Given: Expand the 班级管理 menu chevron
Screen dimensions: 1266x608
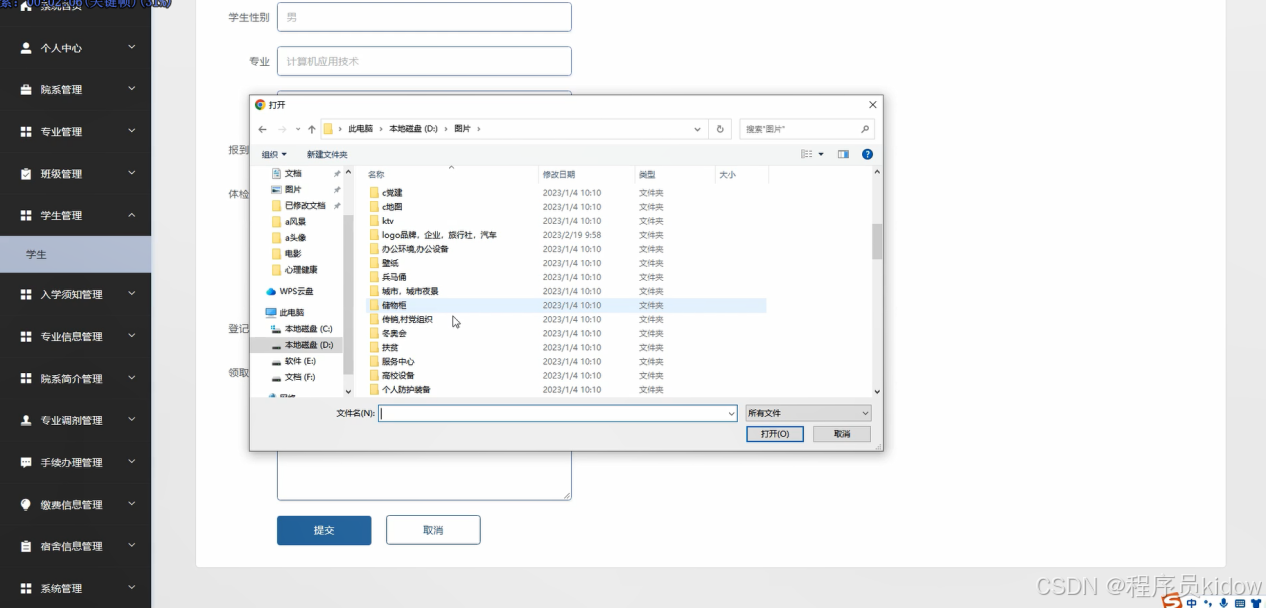Looking at the screenshot, I should [x=132, y=173].
